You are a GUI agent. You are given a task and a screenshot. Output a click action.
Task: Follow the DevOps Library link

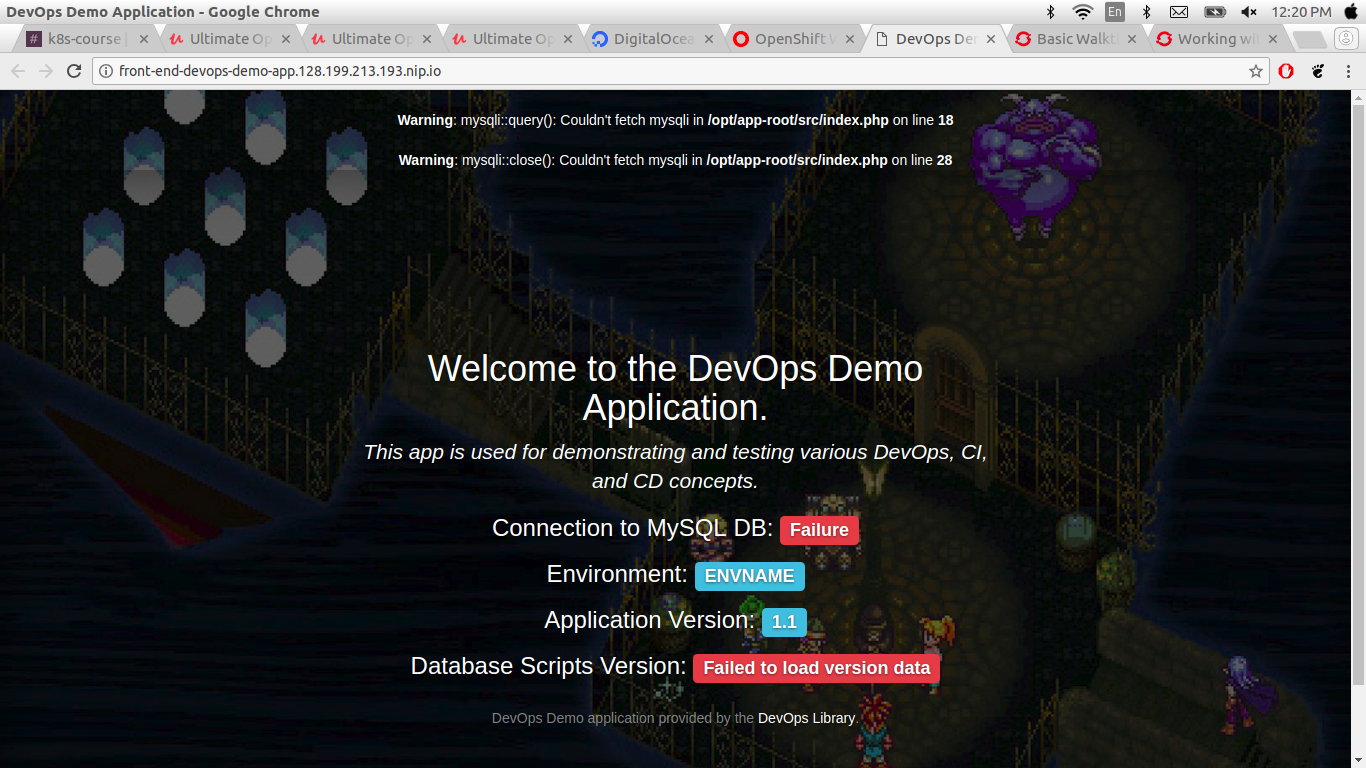click(x=806, y=718)
